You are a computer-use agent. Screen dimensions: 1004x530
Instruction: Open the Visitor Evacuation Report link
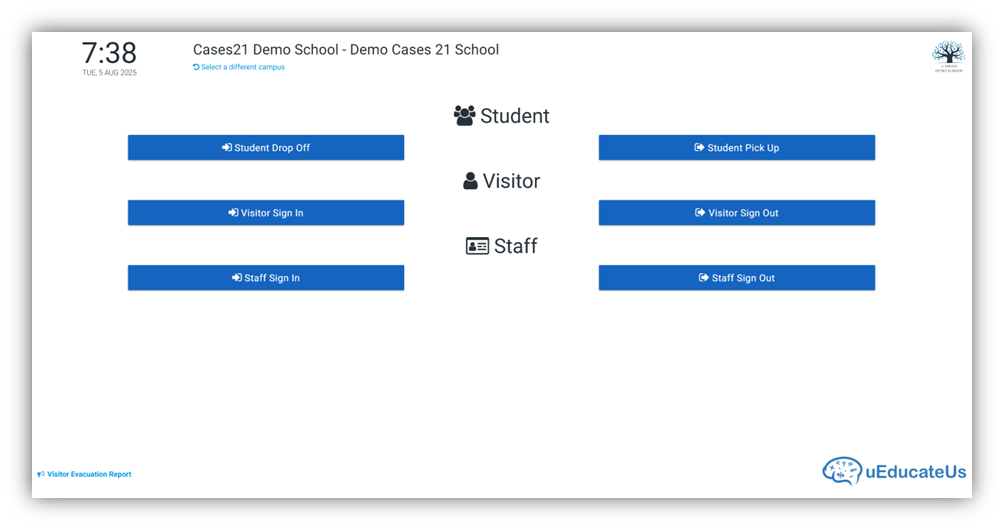pyautogui.click(x=89, y=474)
